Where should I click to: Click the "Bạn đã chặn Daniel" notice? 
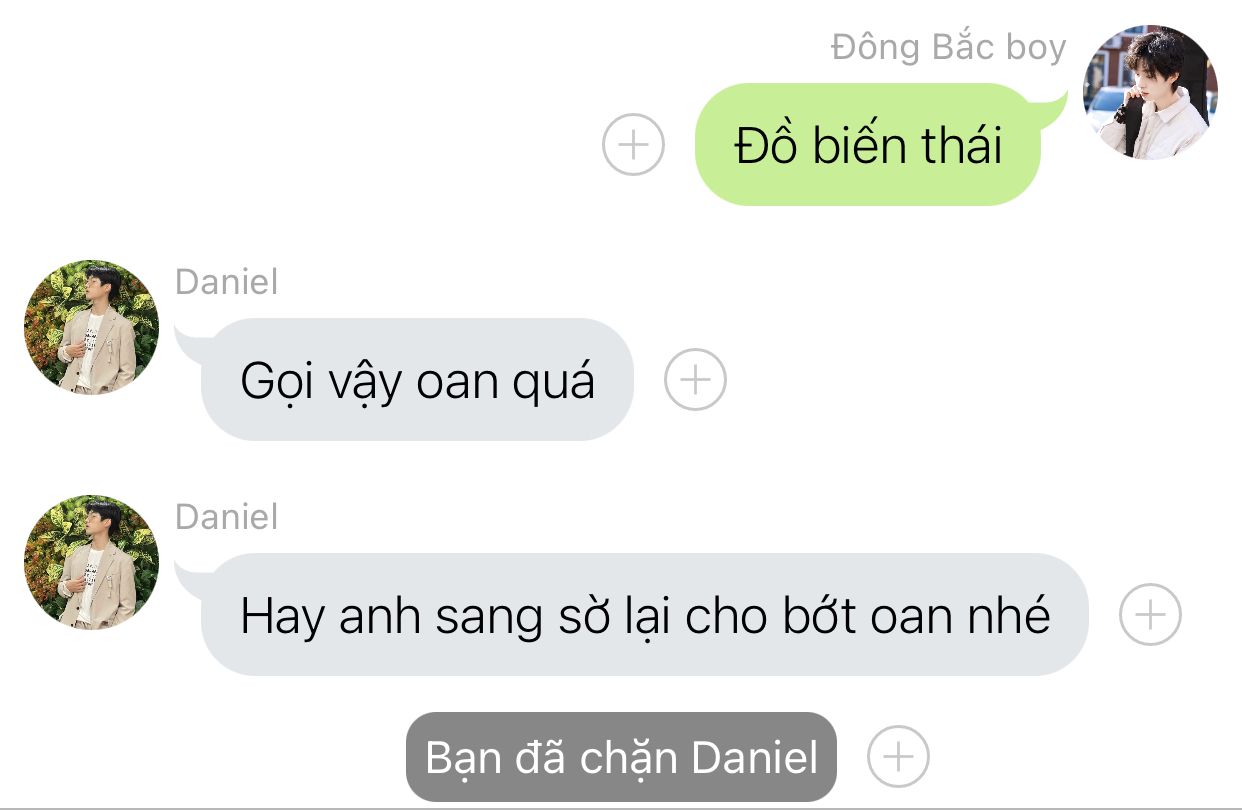point(621,757)
